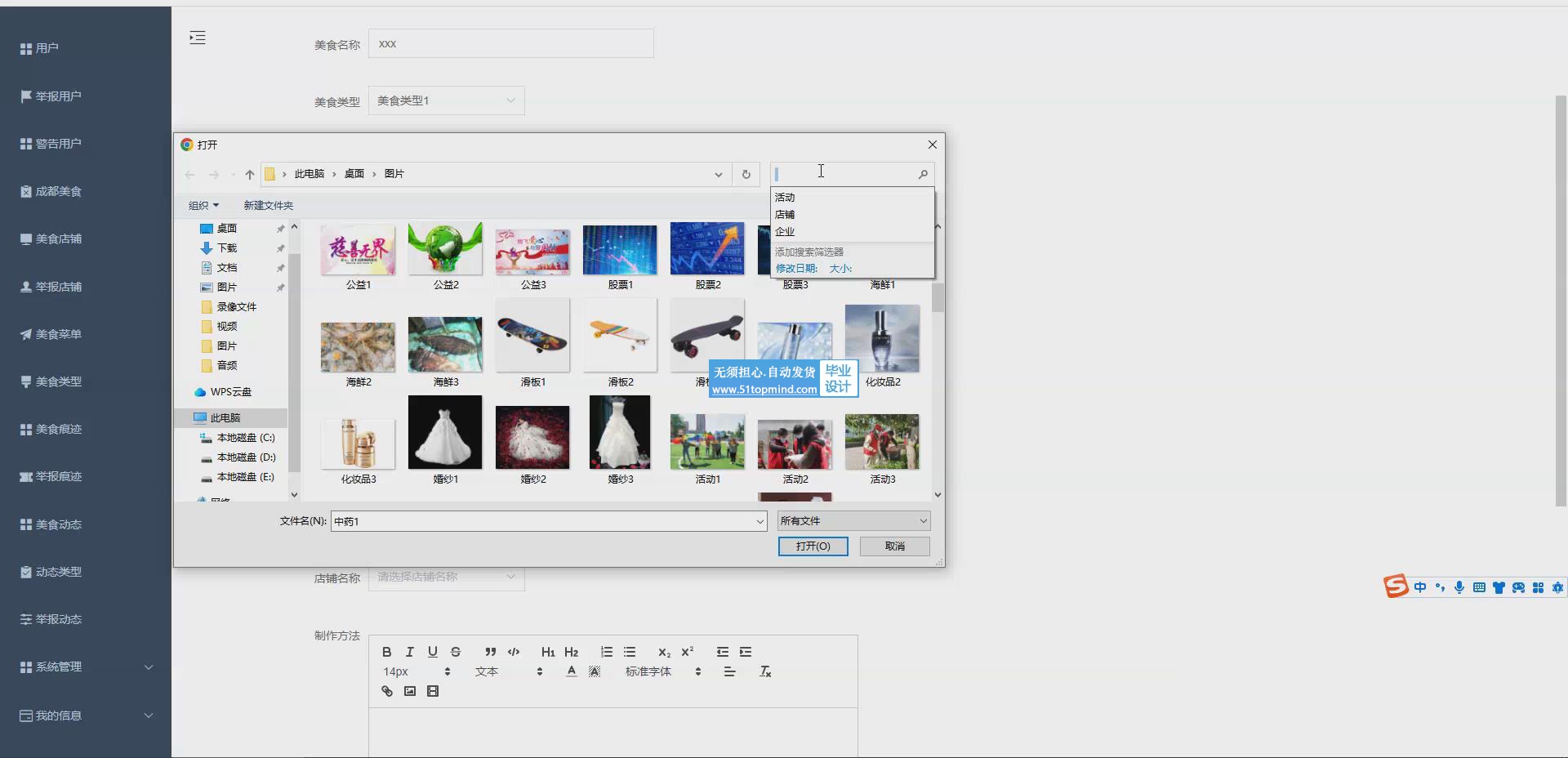Toggle underline formatting in editor
1568x758 pixels.
coord(433,652)
